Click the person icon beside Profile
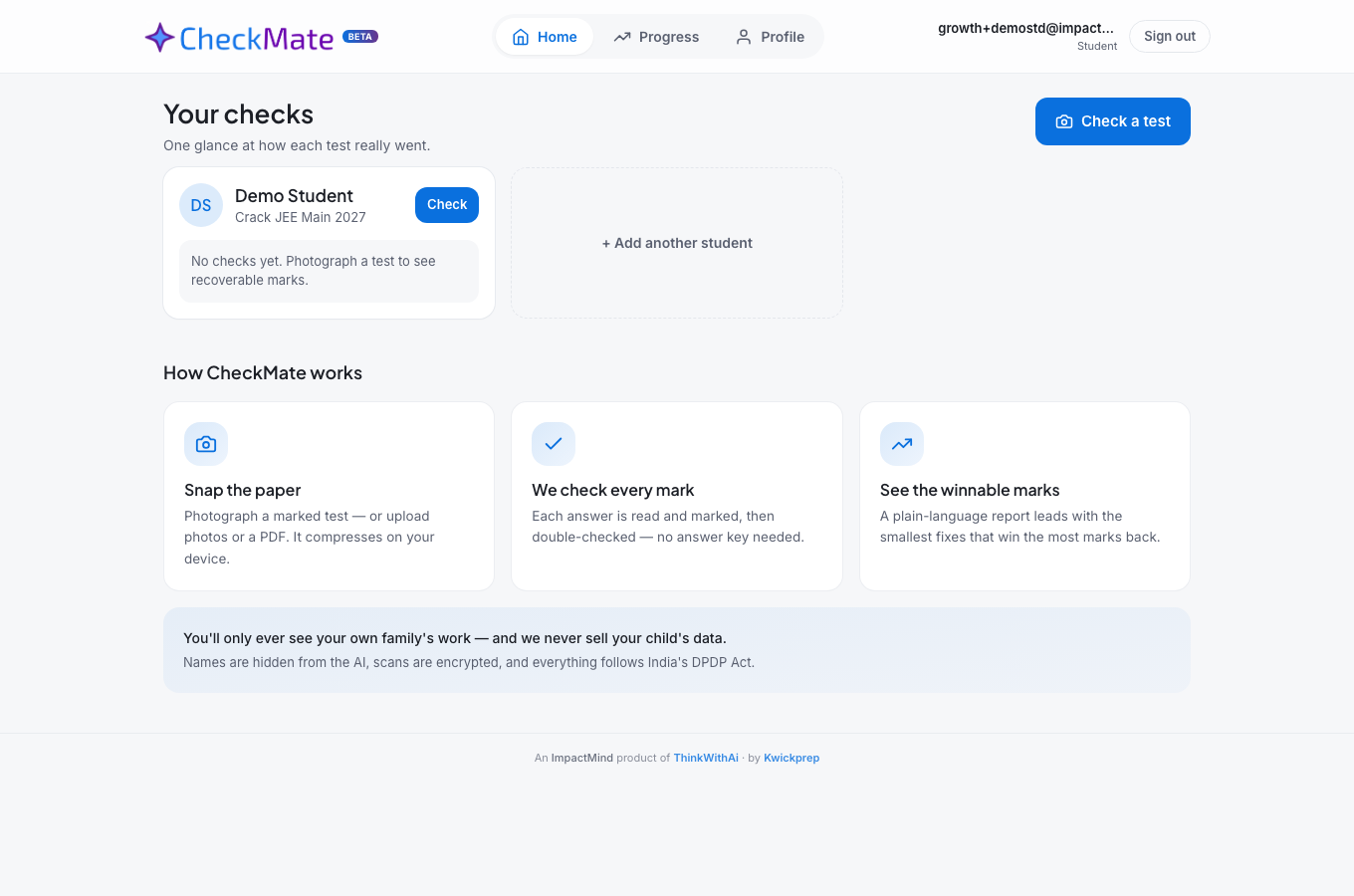 (x=744, y=37)
